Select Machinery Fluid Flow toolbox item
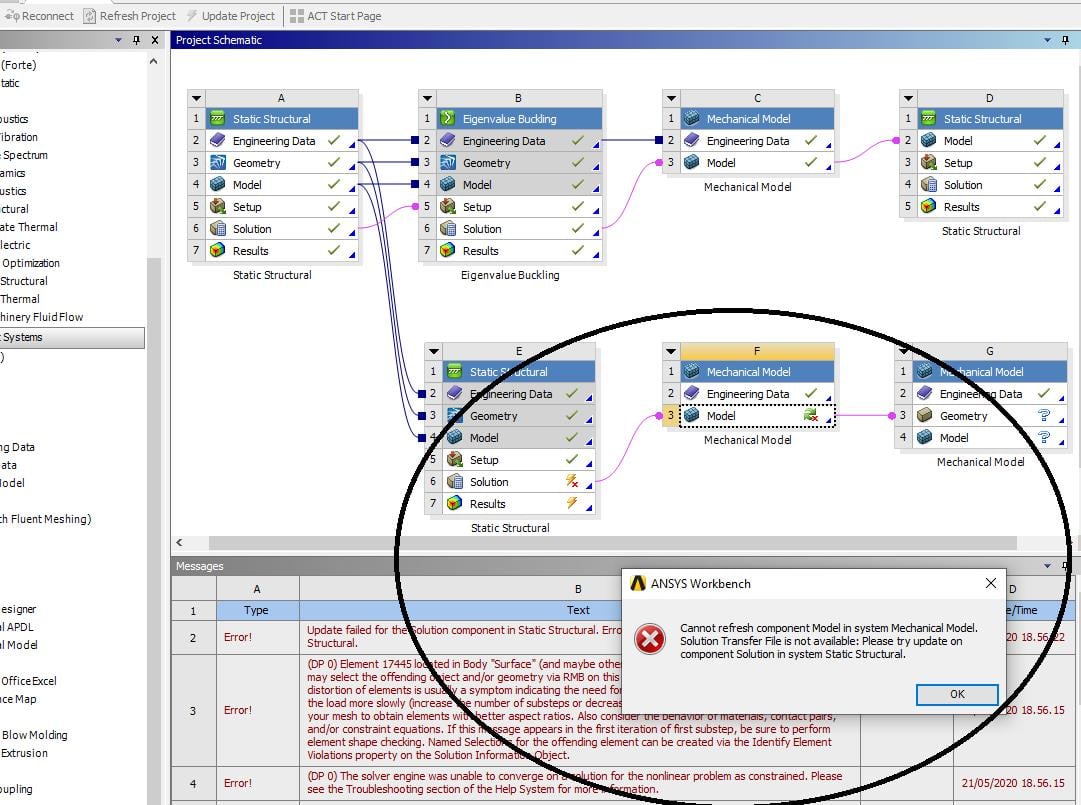The height and width of the screenshot is (805, 1081). (x=41, y=317)
